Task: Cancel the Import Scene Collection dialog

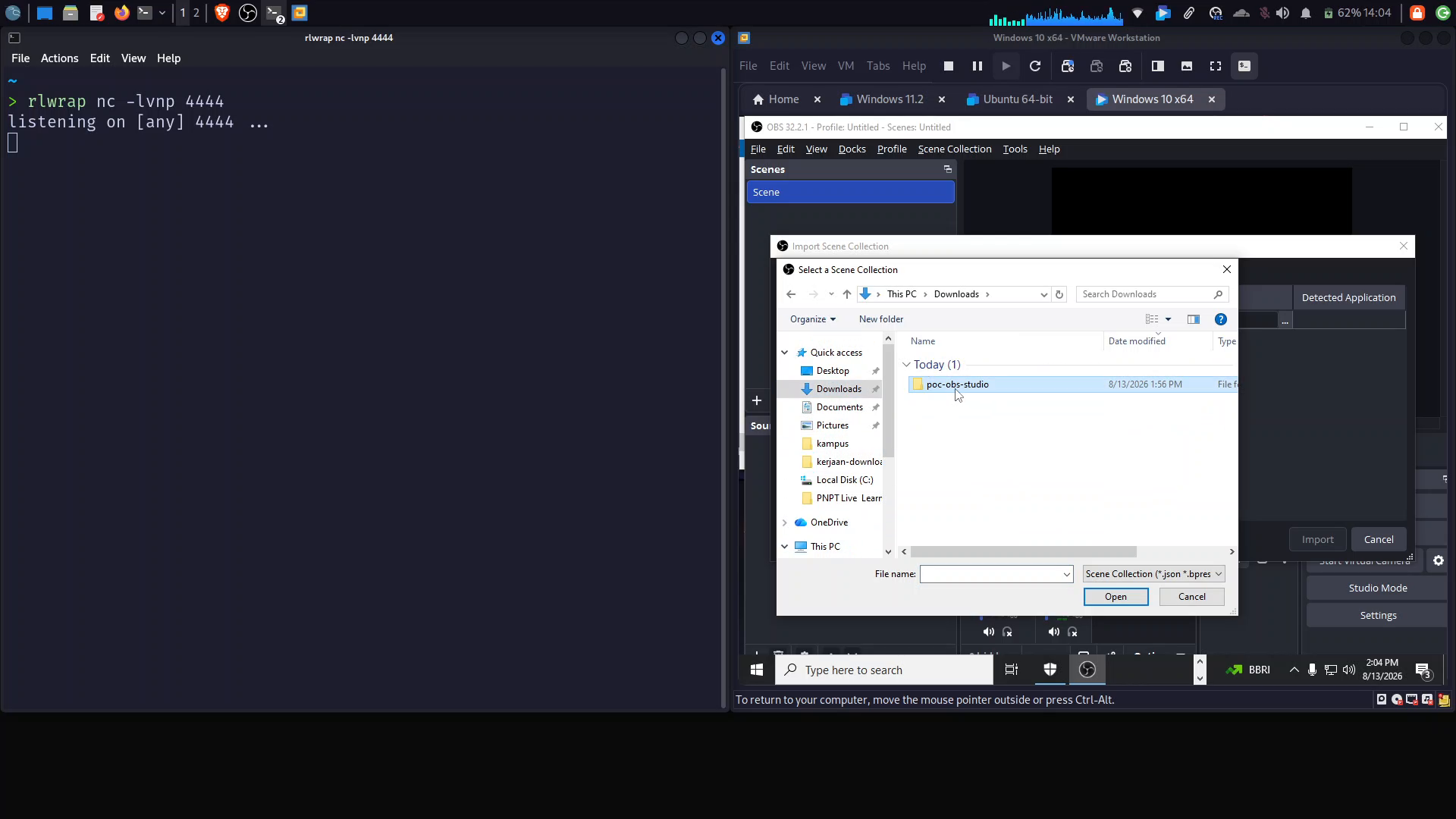Action: point(1378,540)
